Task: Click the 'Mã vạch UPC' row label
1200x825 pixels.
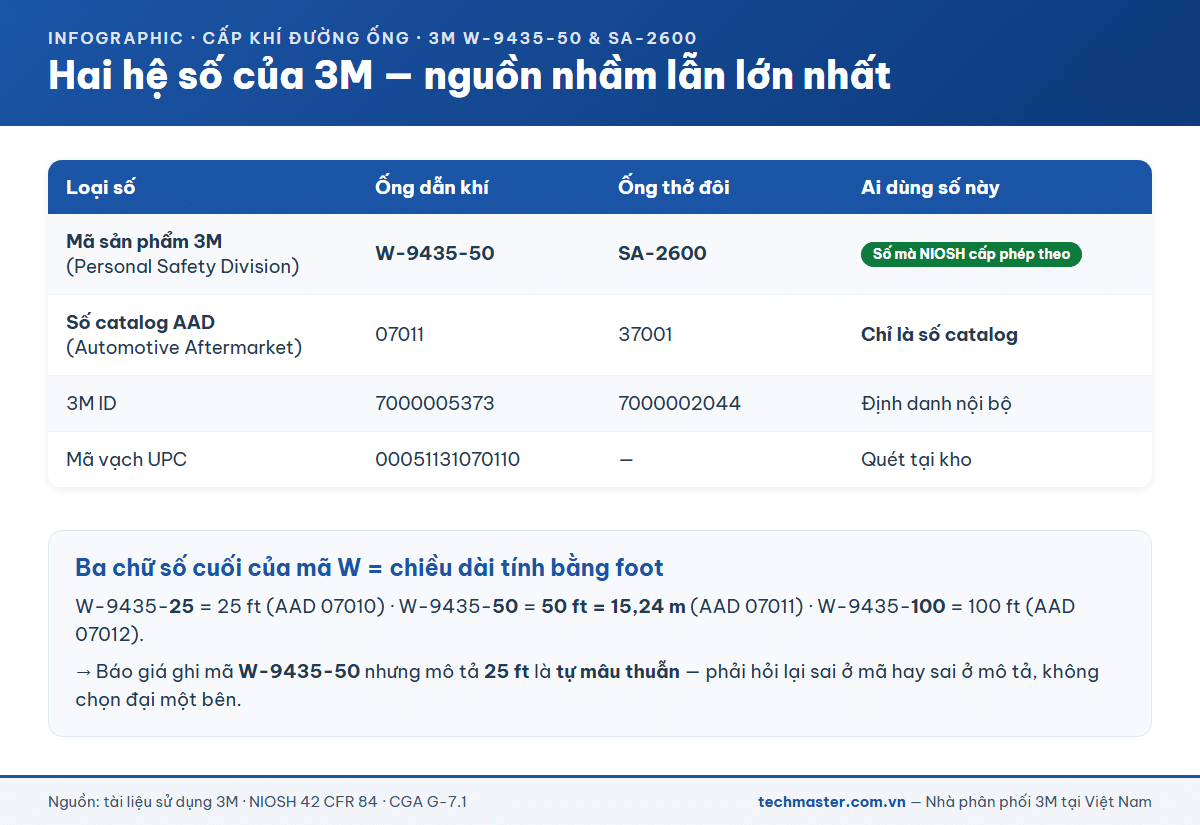Action: point(126,459)
